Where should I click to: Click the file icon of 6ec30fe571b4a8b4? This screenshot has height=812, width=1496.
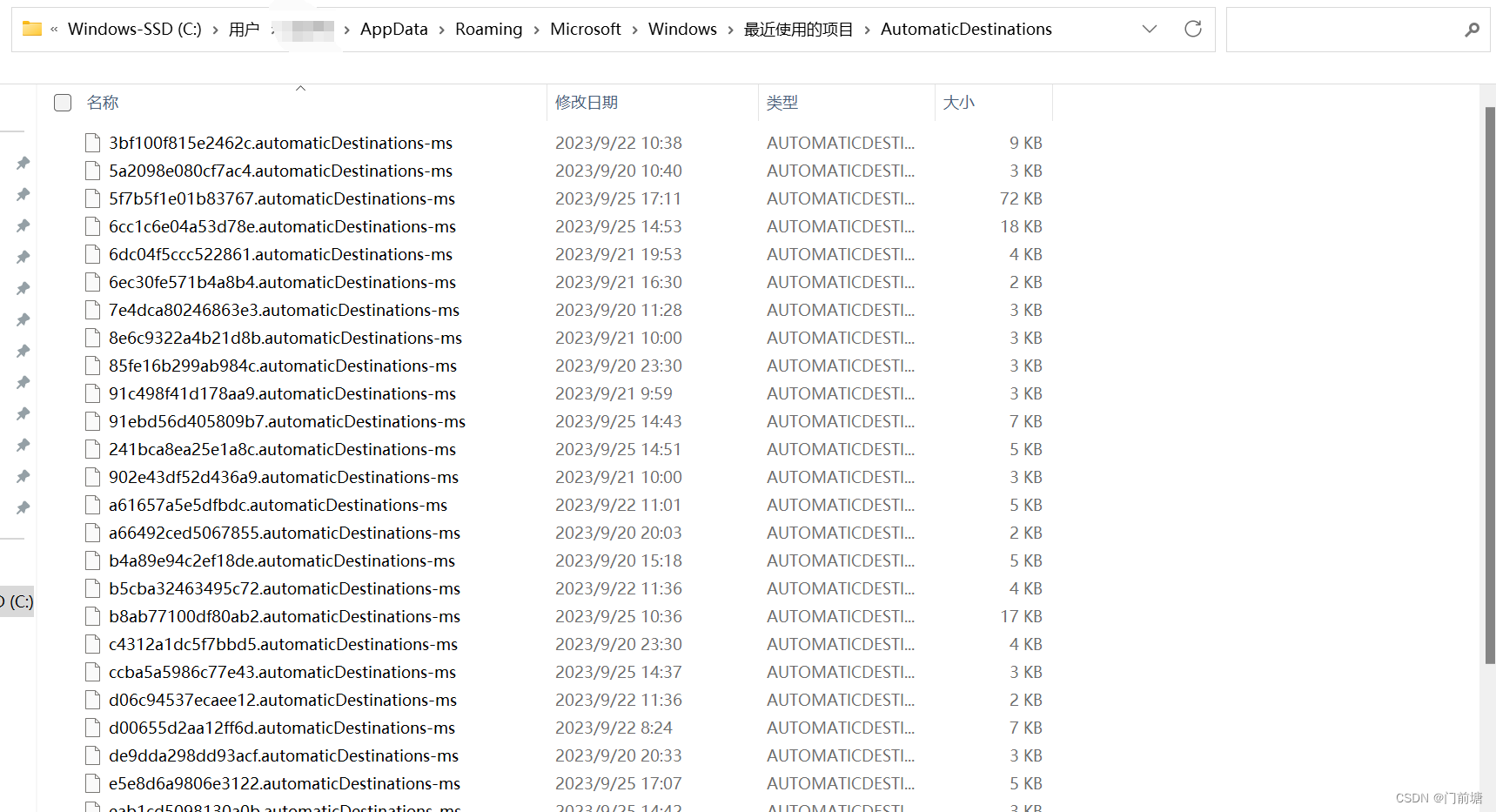point(92,282)
